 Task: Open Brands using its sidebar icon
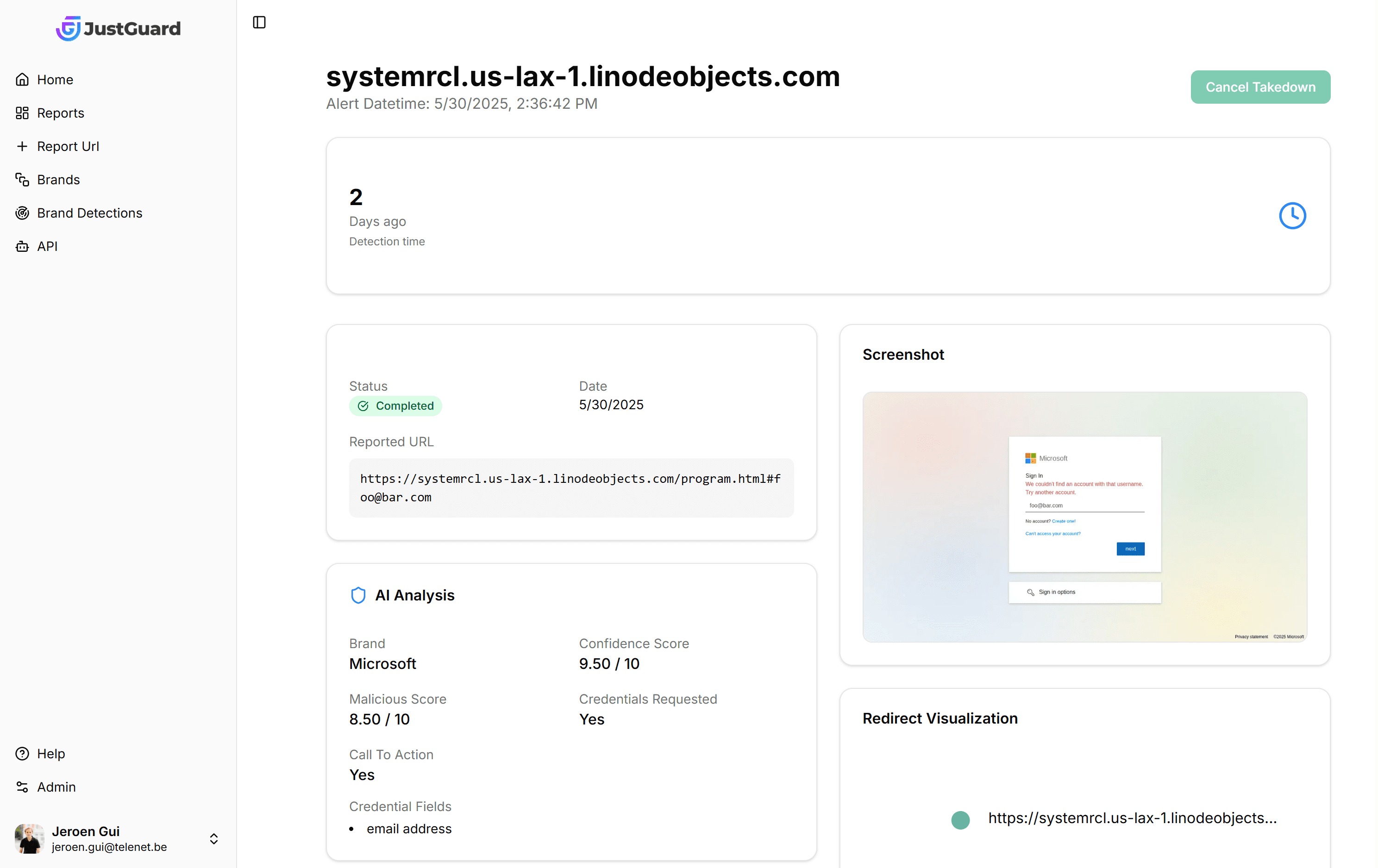pos(22,179)
